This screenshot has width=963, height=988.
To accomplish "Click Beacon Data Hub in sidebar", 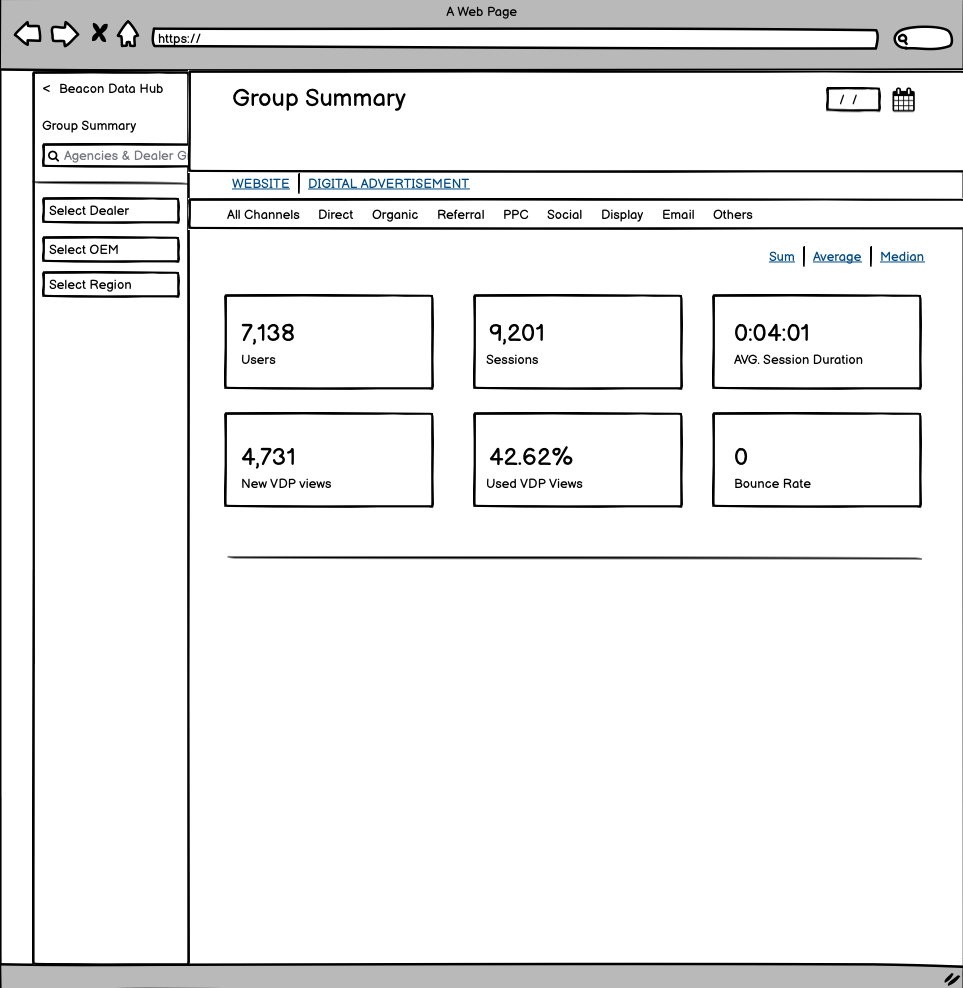I will [111, 89].
